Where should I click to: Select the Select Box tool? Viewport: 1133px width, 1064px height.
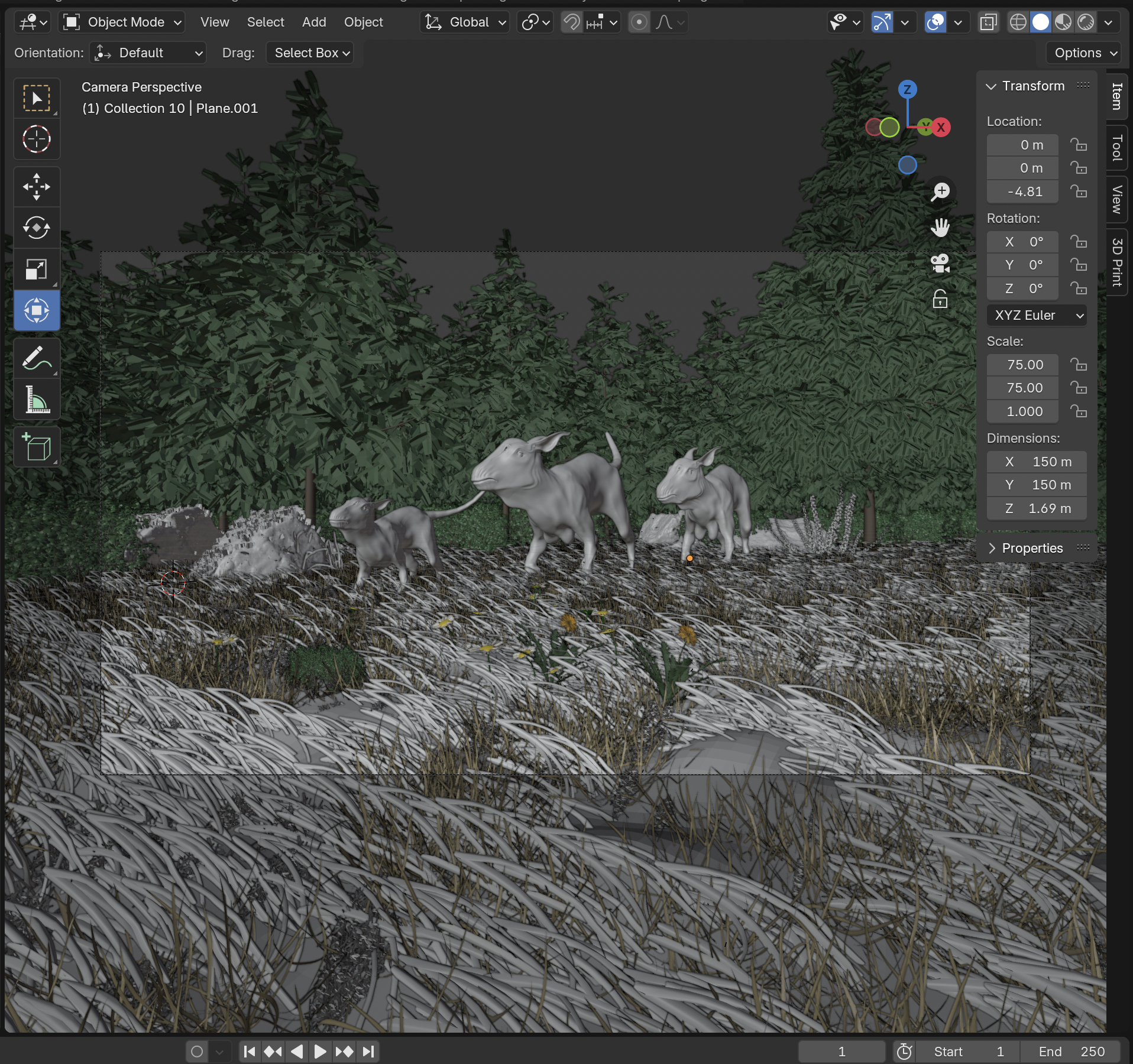pyautogui.click(x=37, y=98)
